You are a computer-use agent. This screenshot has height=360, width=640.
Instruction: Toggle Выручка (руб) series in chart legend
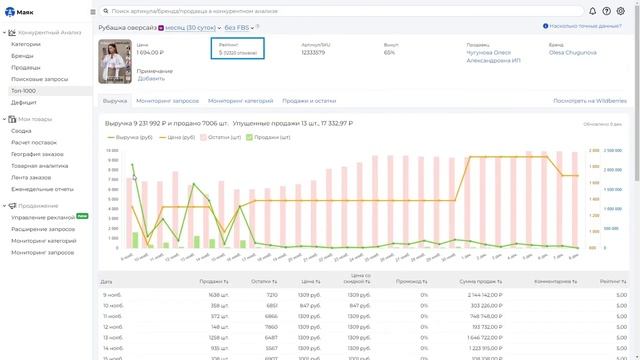pyautogui.click(x=129, y=137)
